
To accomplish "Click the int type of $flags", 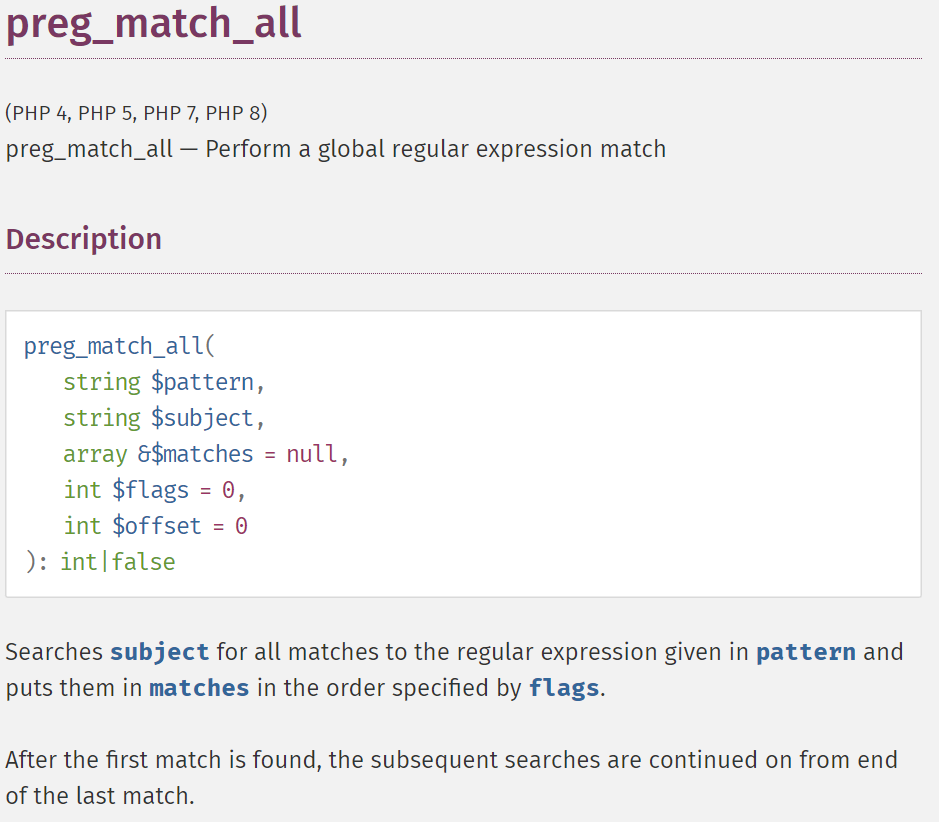I will coord(83,490).
